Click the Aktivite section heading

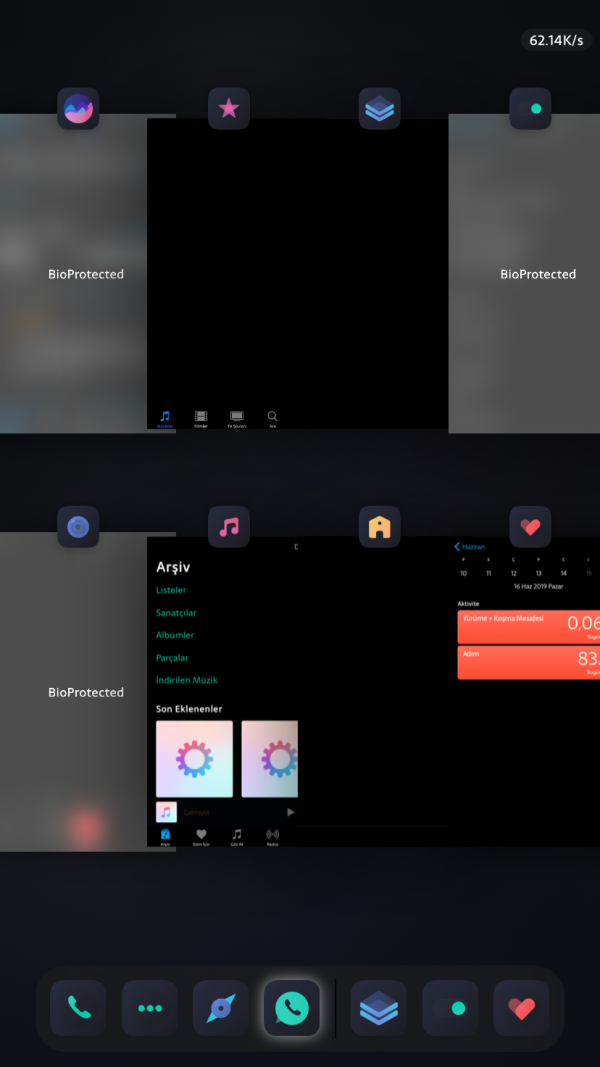(468, 604)
